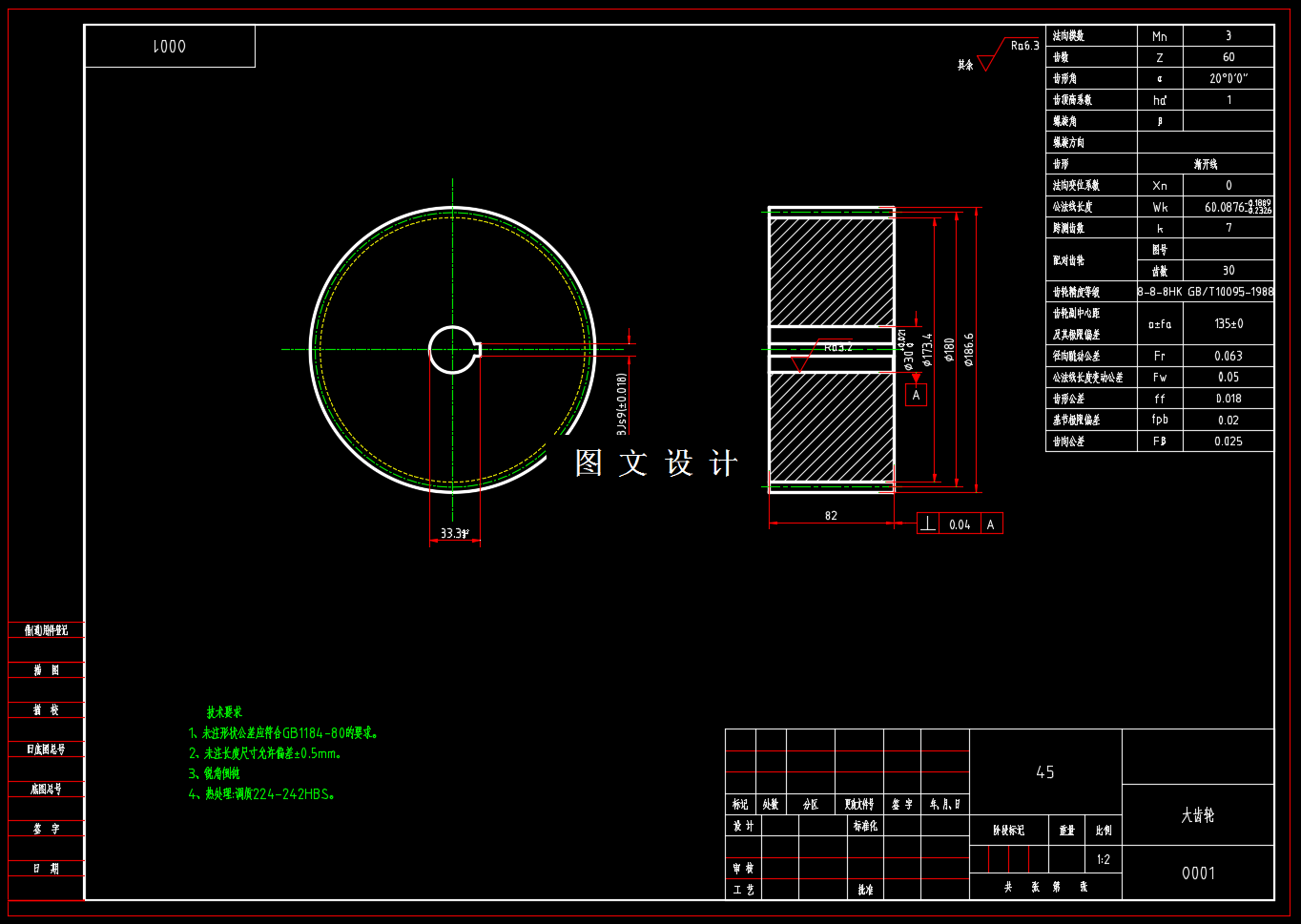Select the "更改文件号" header cell

[859, 805]
